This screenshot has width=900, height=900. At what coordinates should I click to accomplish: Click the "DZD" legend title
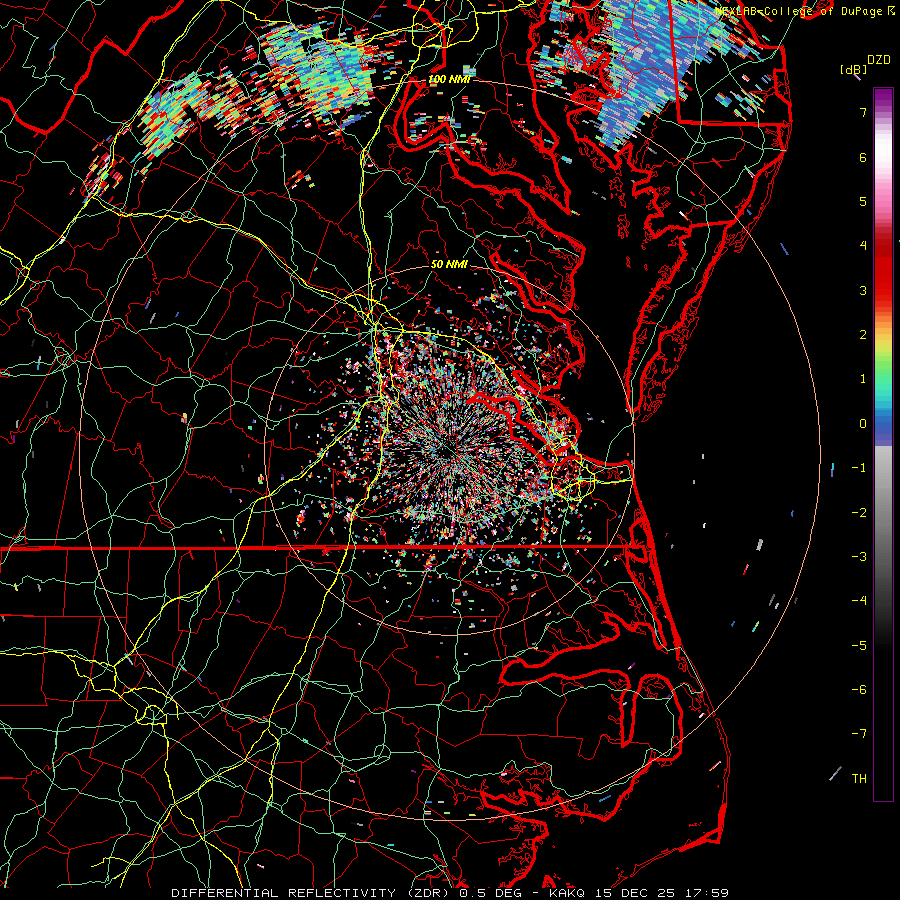click(878, 60)
